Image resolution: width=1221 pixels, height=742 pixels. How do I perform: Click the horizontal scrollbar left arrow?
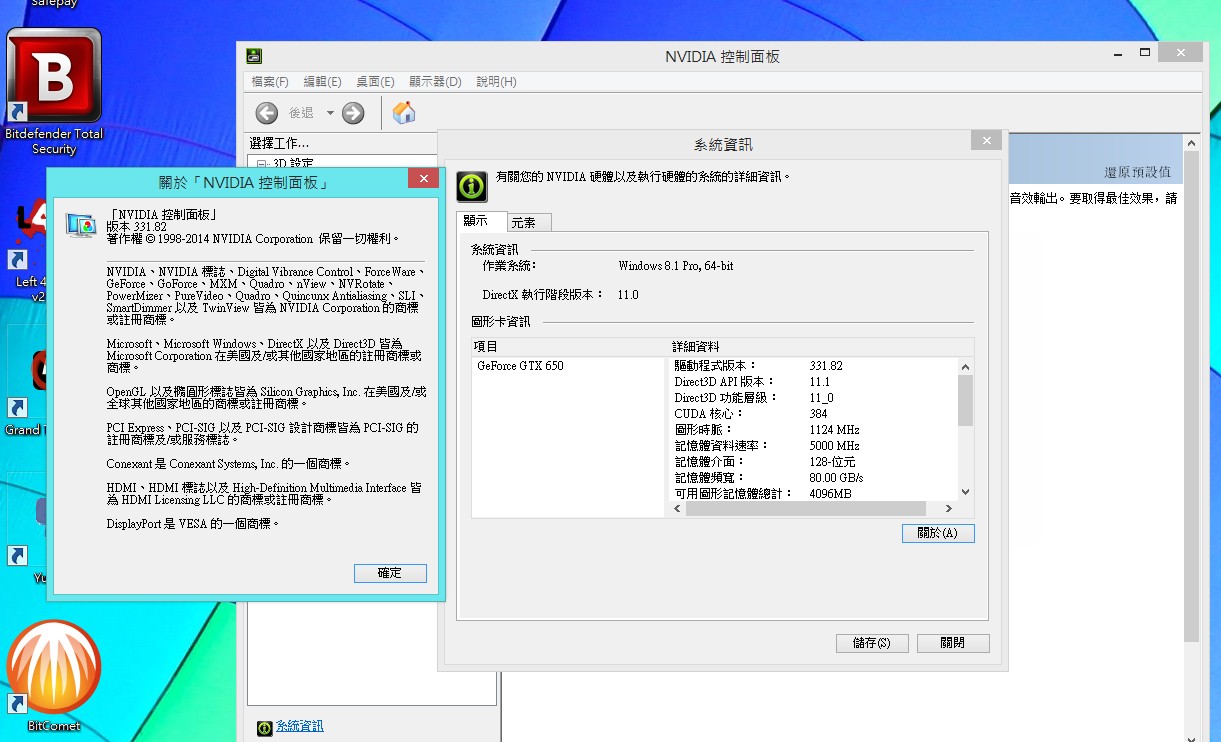(677, 509)
